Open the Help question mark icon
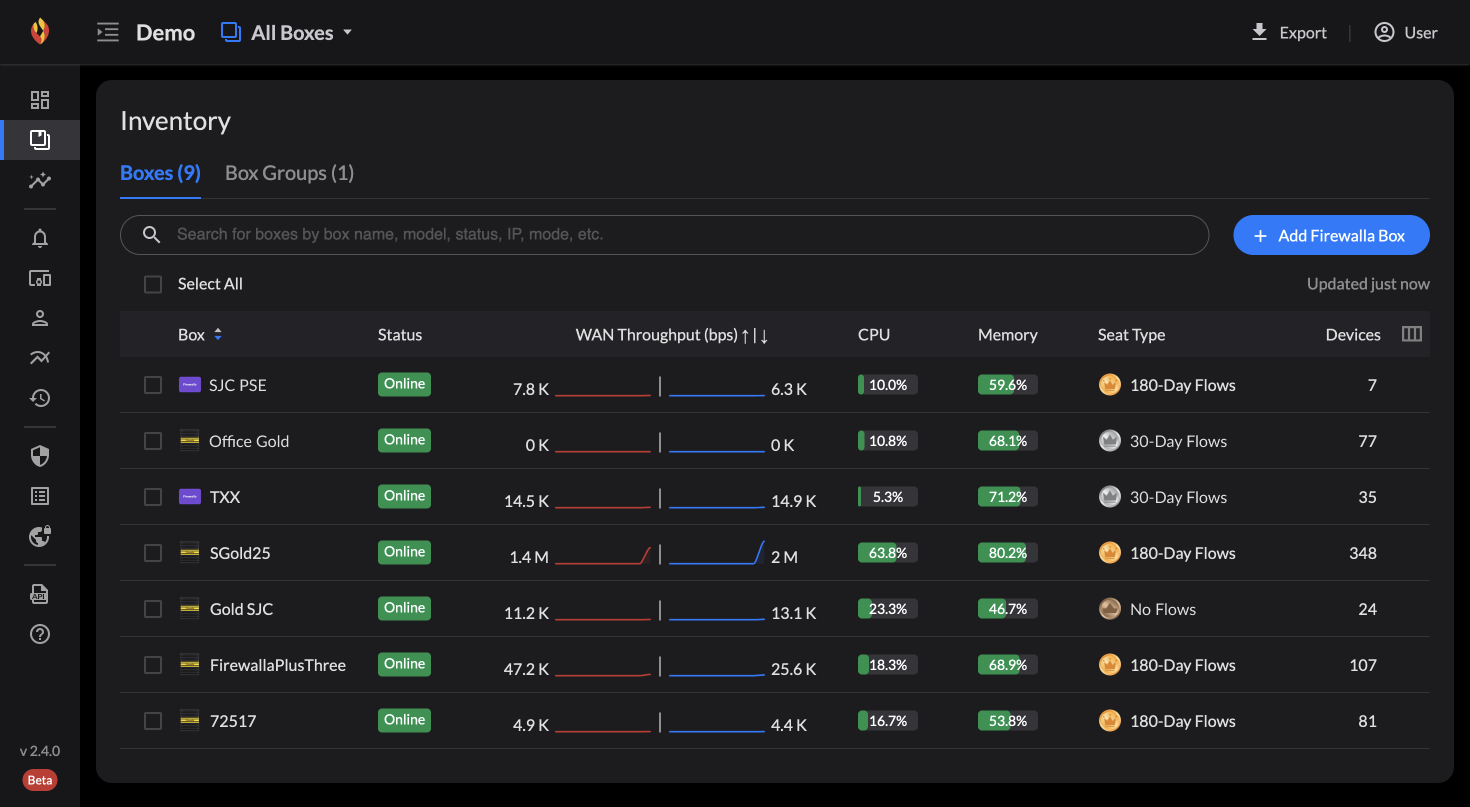 (x=40, y=634)
